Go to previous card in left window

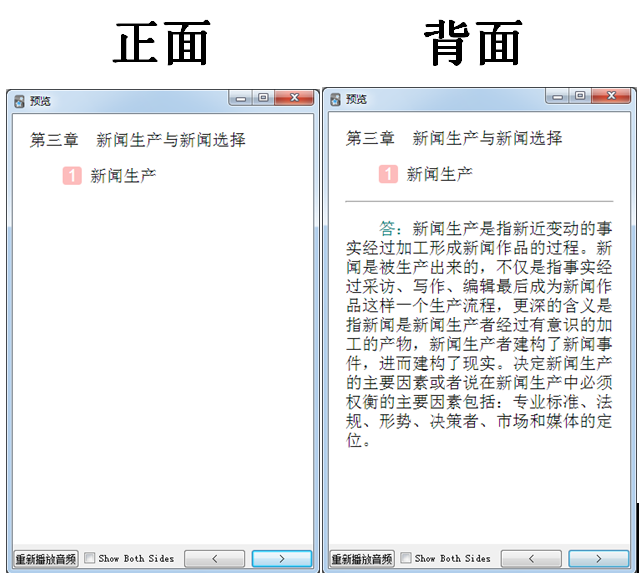(215, 559)
